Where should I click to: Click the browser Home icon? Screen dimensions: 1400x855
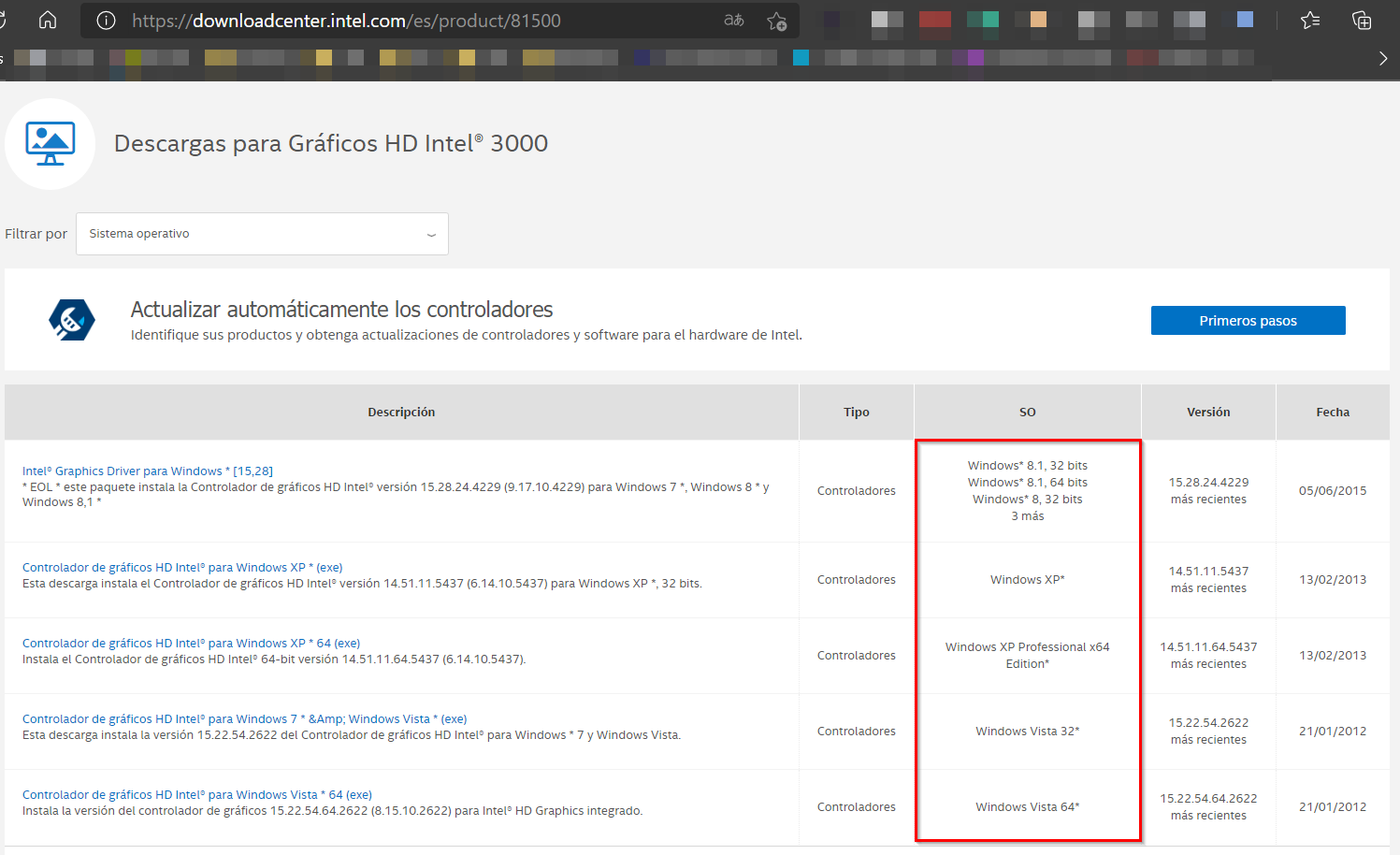point(48,20)
